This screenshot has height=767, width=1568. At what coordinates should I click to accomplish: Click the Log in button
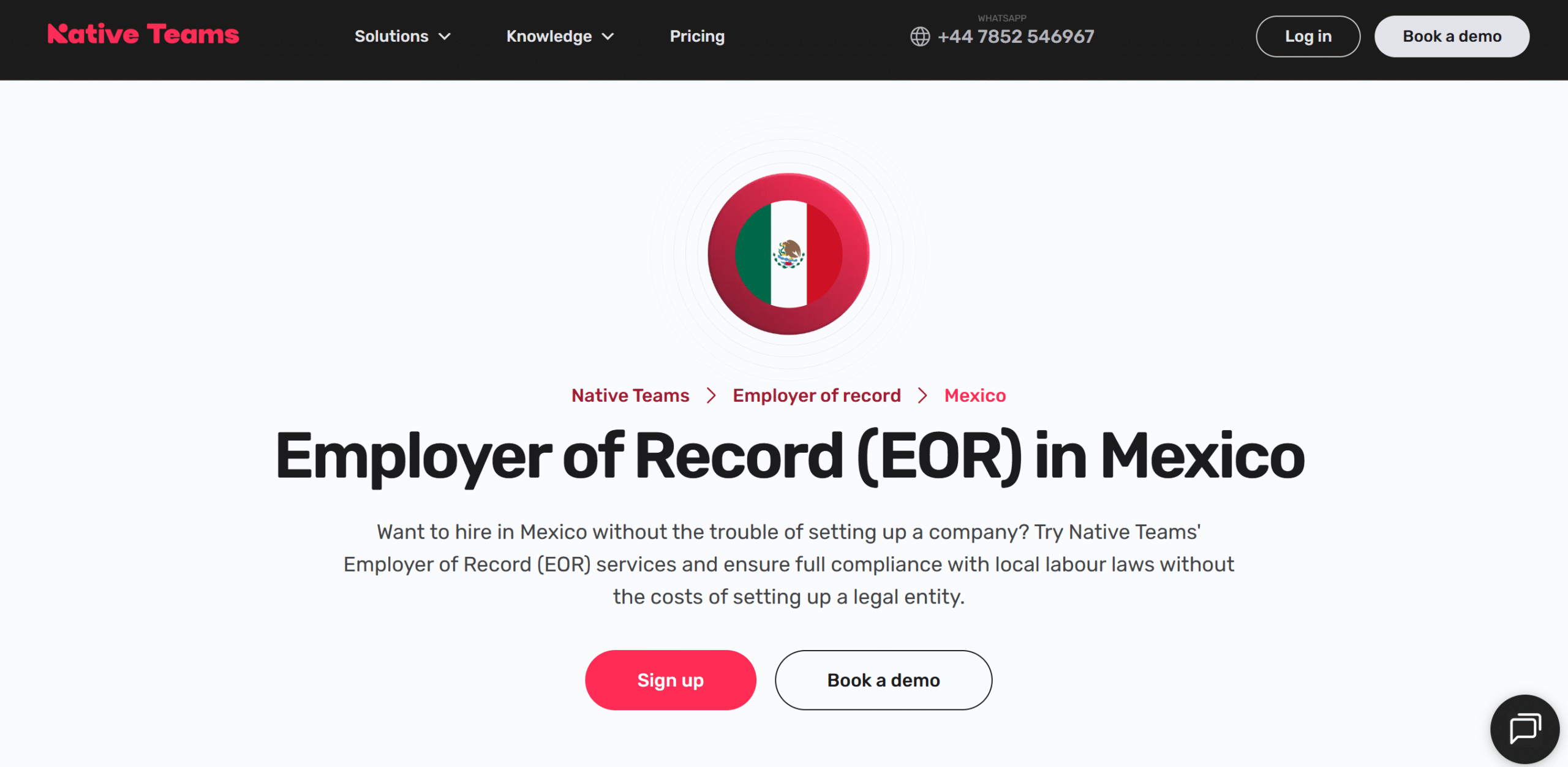click(1308, 36)
